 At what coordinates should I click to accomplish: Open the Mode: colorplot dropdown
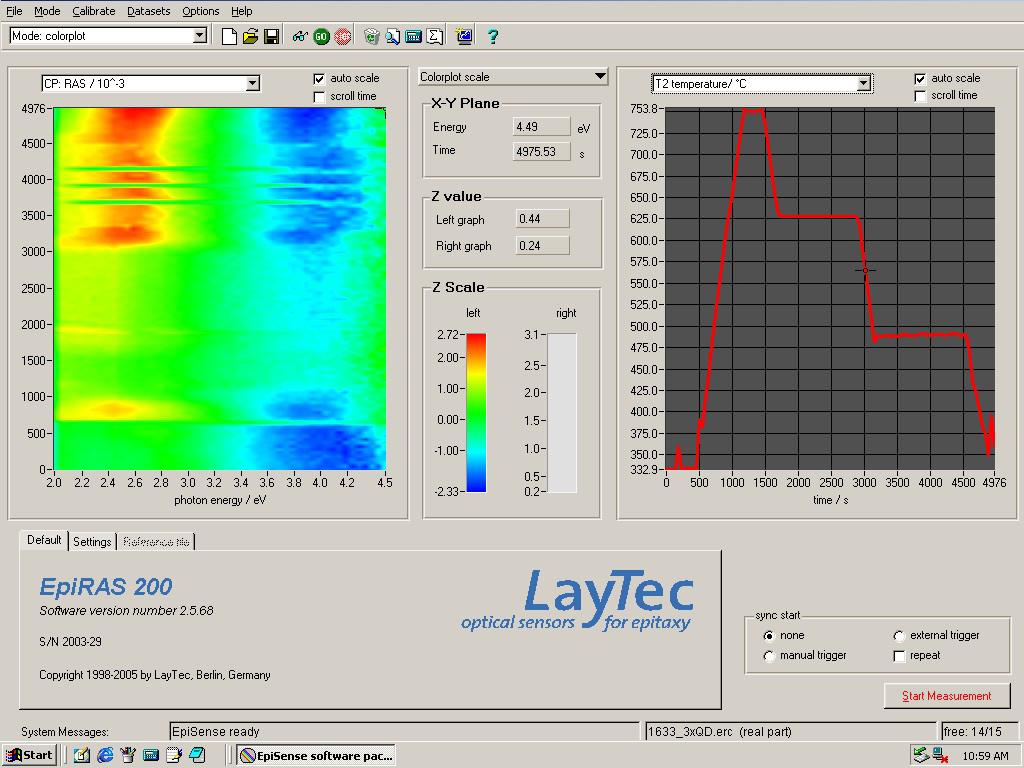coord(200,36)
